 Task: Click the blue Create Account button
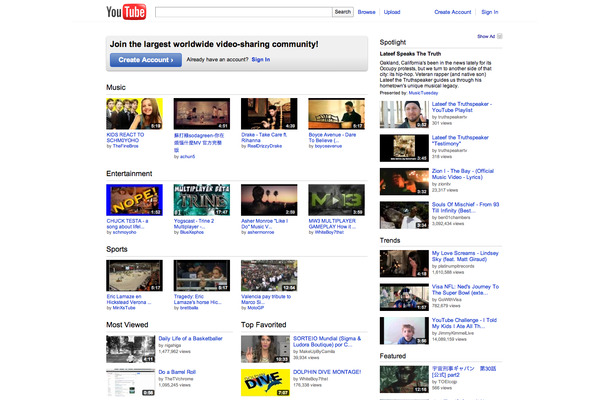click(145, 60)
